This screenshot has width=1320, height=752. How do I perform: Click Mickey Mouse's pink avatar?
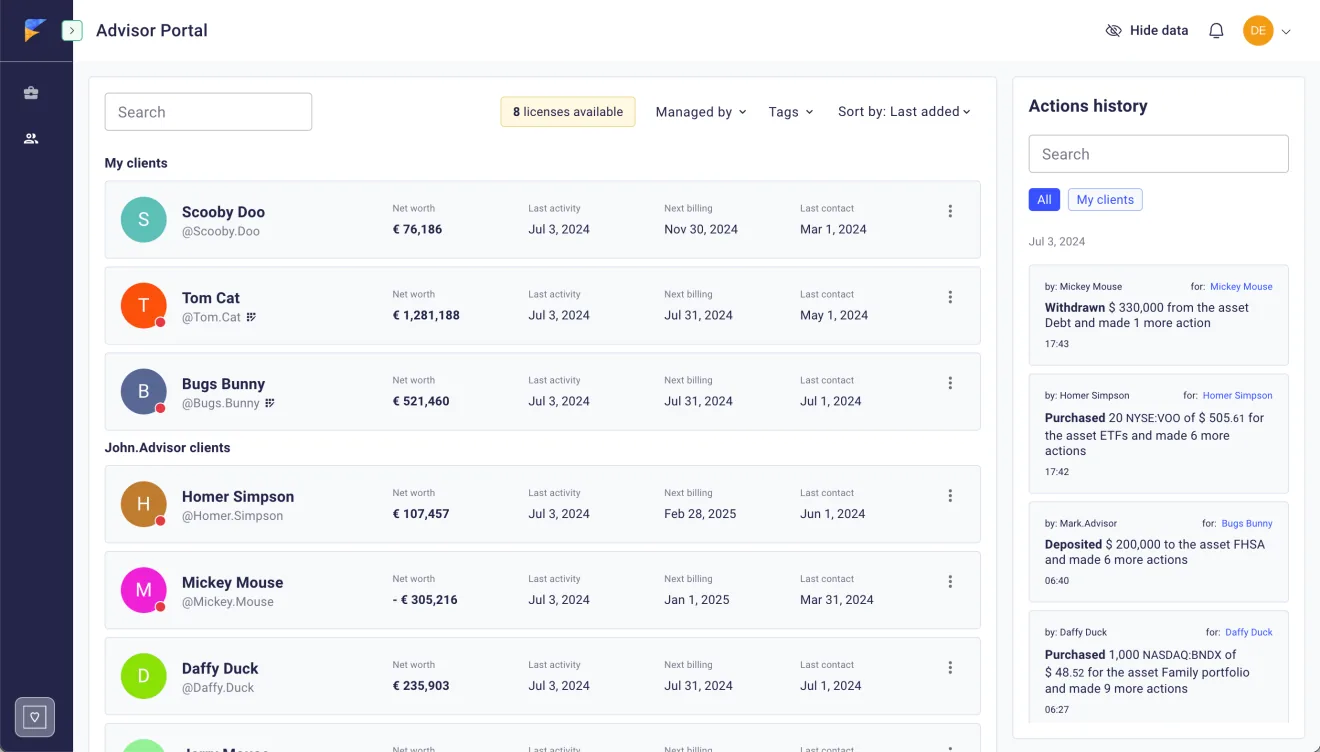tap(144, 591)
